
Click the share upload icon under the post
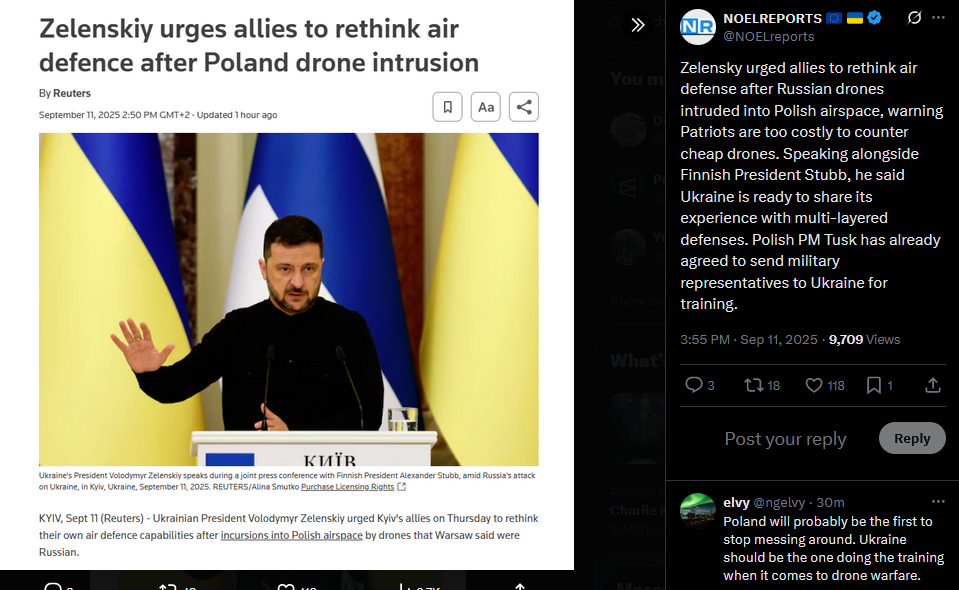[x=932, y=385]
